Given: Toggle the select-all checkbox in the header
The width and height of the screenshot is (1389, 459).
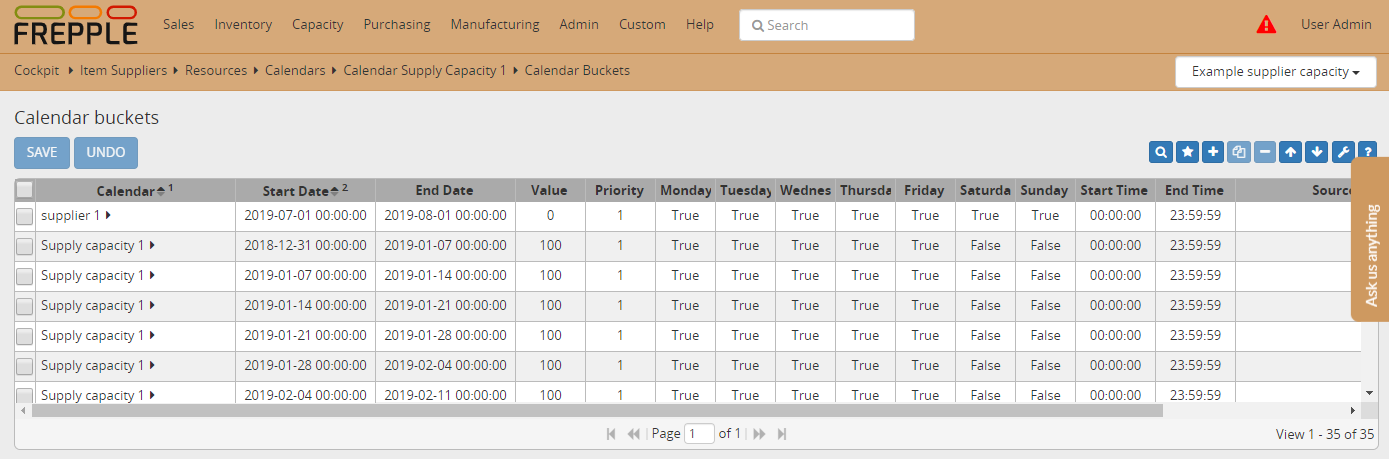Looking at the screenshot, I should [x=25, y=190].
